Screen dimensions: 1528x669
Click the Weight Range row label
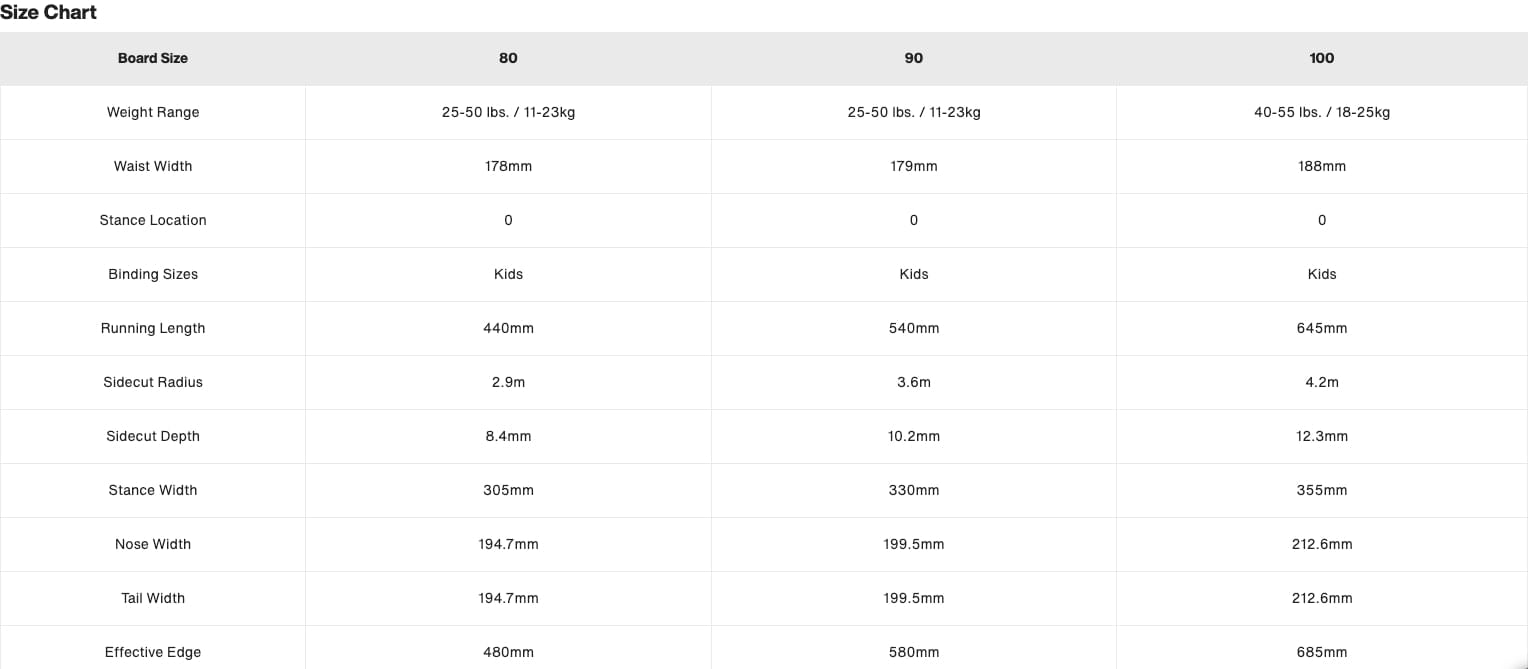(x=153, y=112)
